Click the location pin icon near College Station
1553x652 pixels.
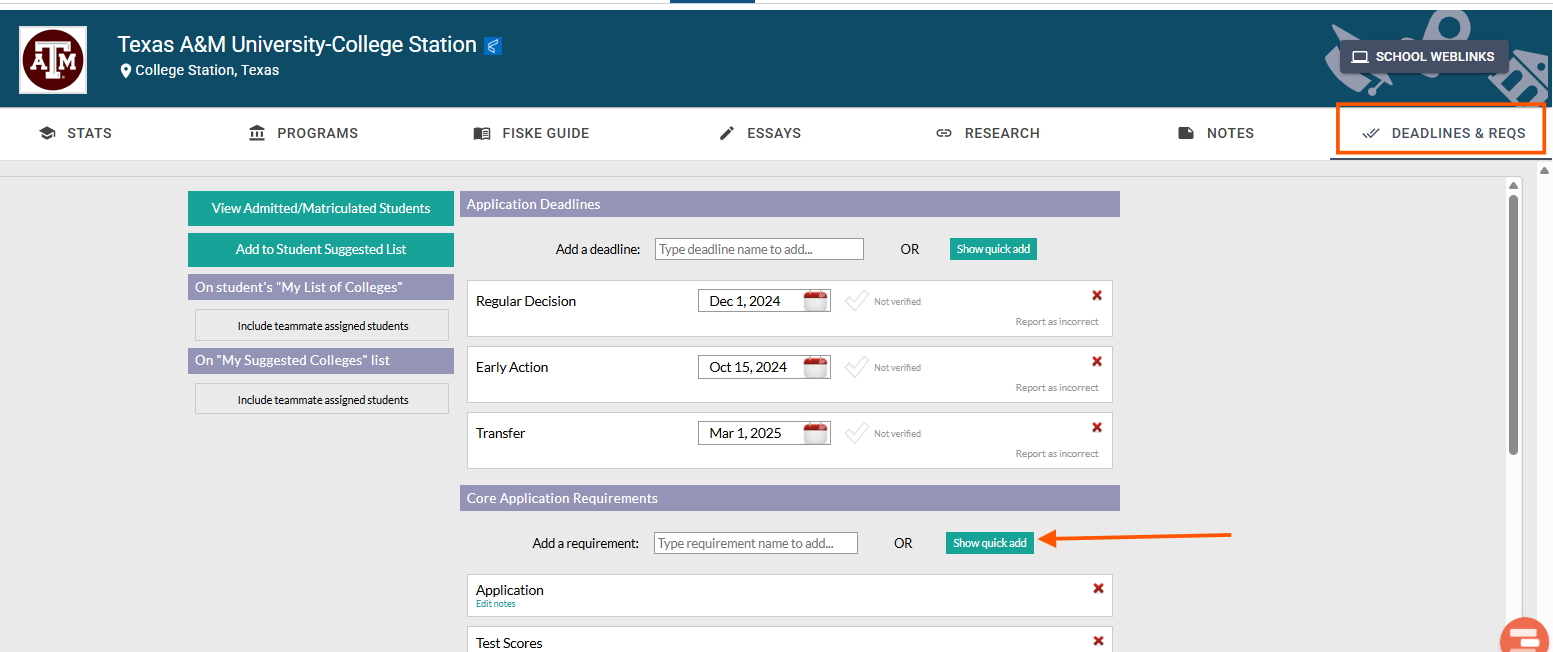tap(126, 71)
